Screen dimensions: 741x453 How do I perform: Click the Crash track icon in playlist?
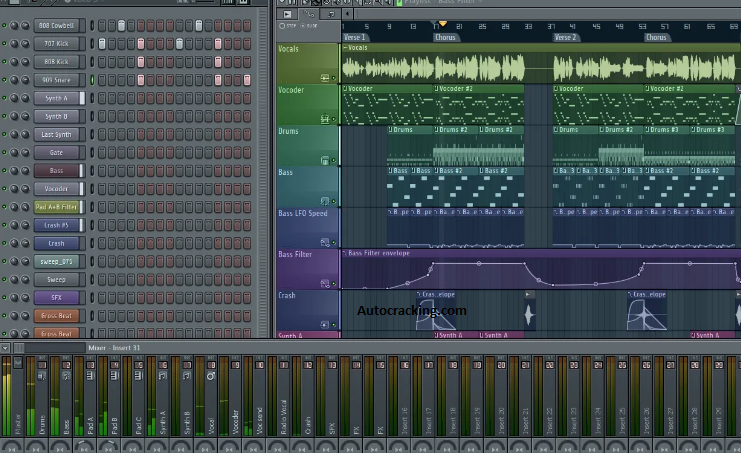click(325, 325)
